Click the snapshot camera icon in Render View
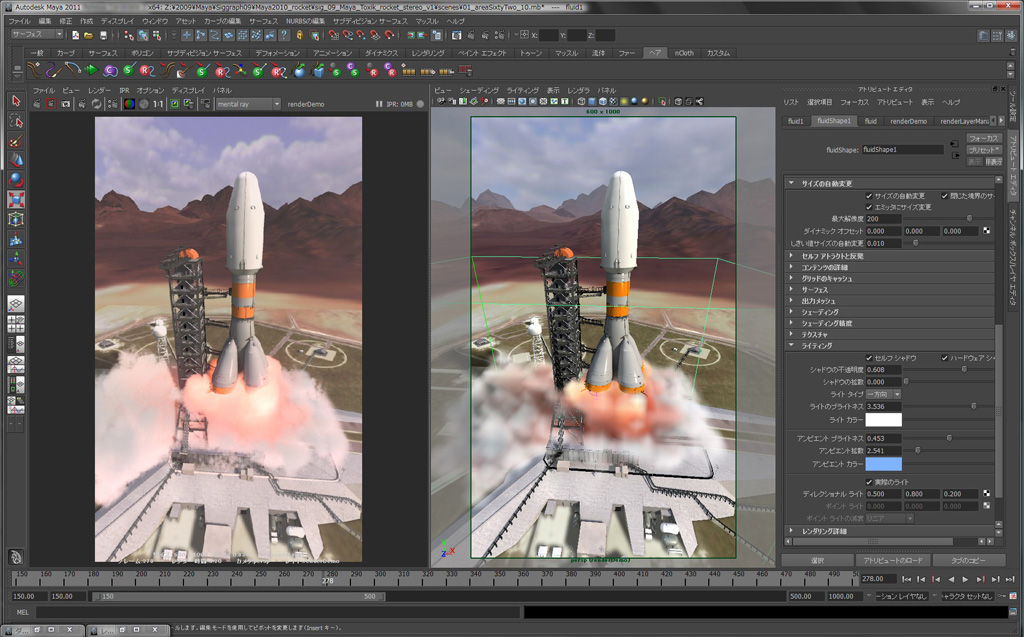This screenshot has height=637, width=1024. click(x=65, y=104)
